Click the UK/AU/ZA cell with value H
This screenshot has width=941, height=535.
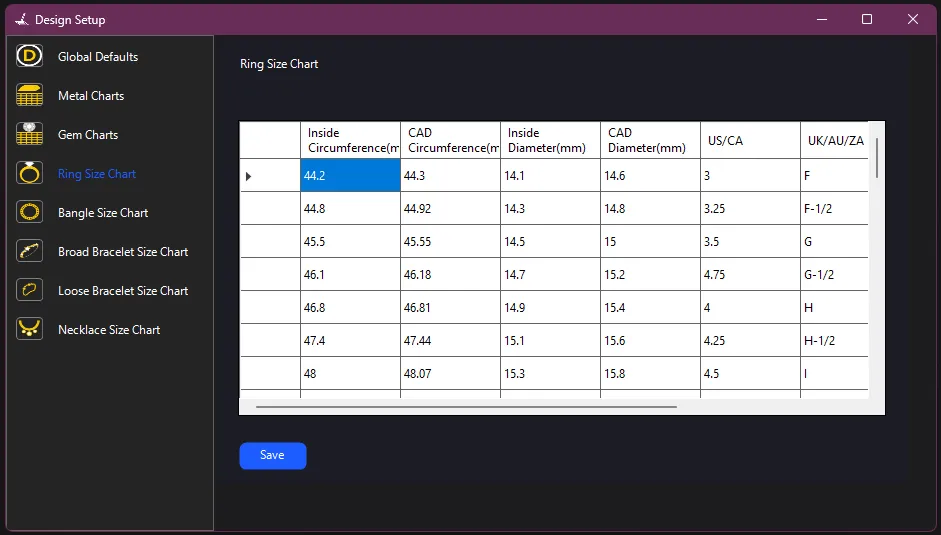pyautogui.click(x=832, y=308)
